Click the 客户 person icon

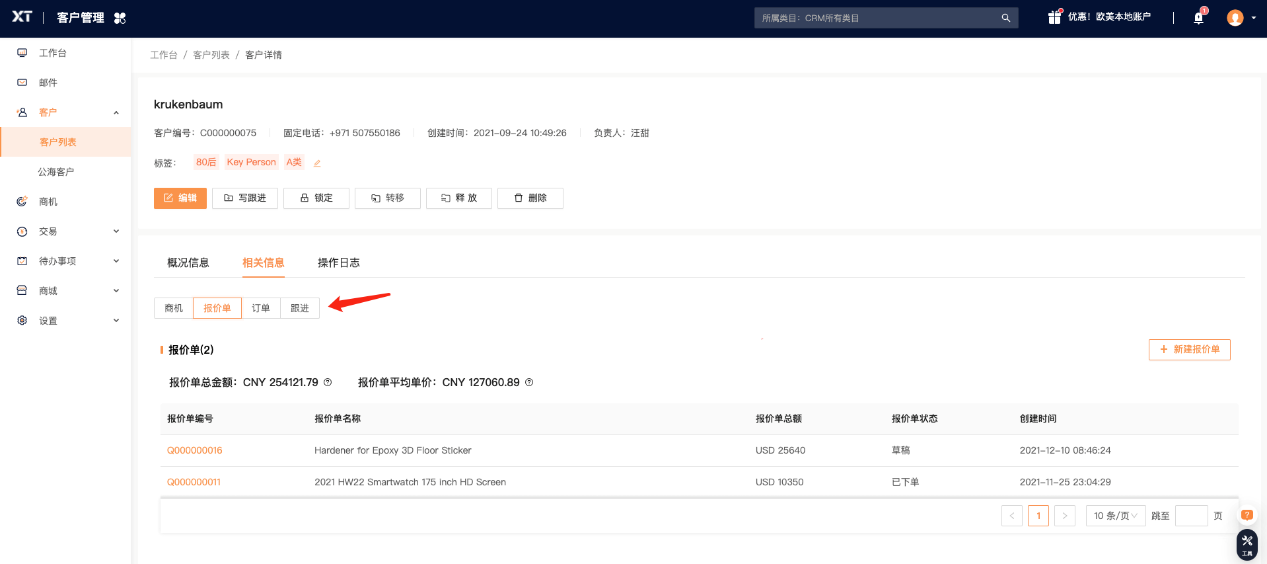coord(22,112)
